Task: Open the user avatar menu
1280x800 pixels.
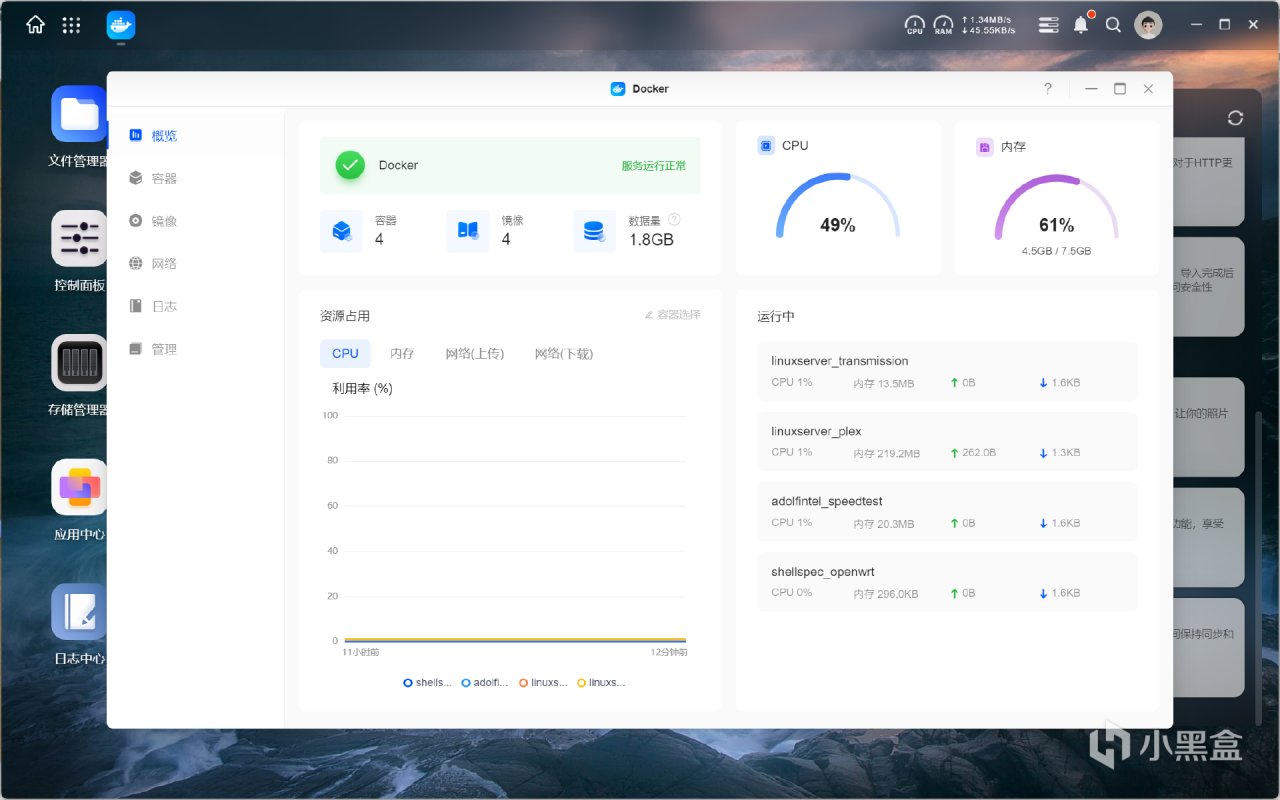Action: [1148, 25]
